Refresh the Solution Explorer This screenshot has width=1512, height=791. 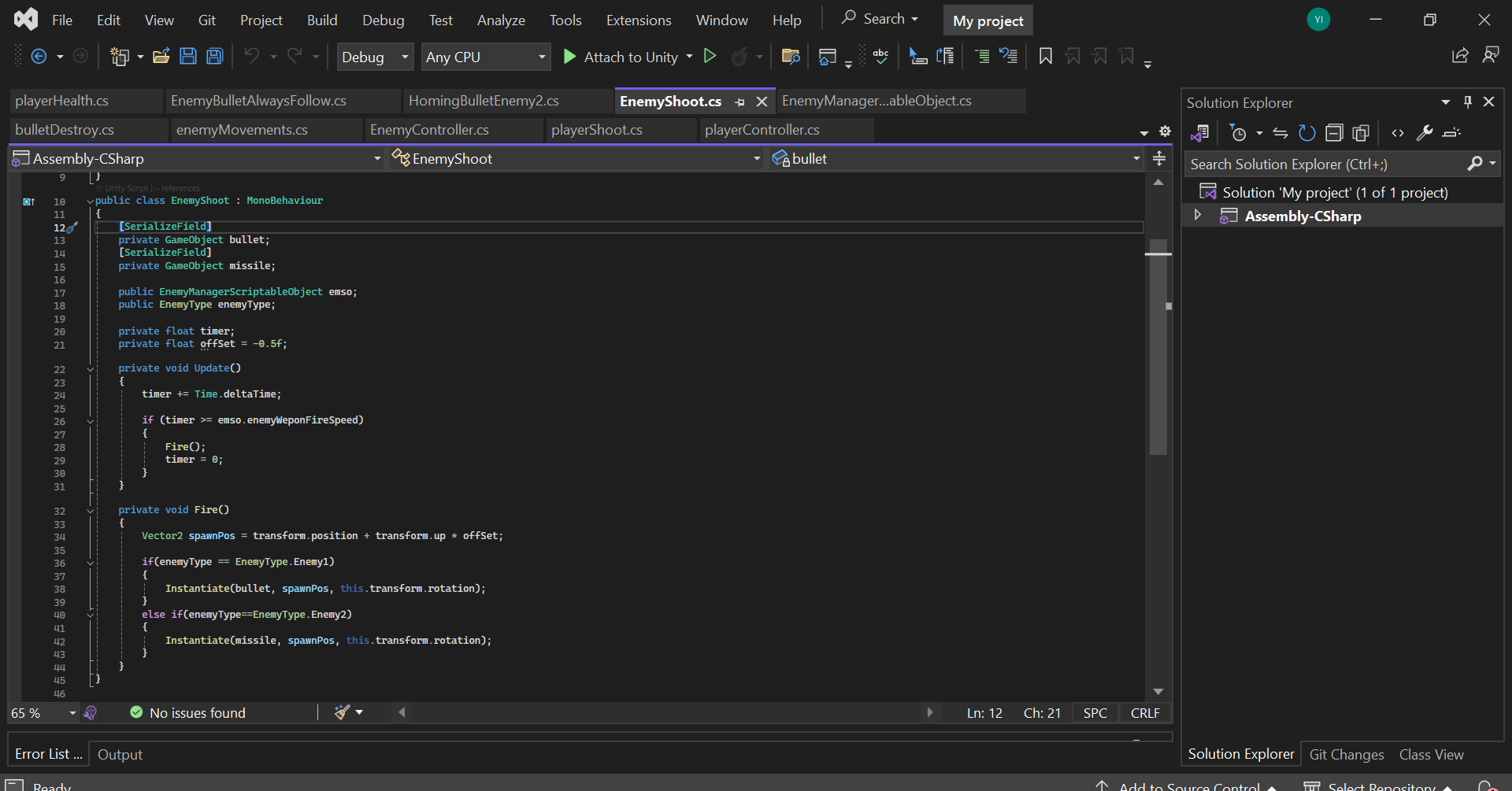(x=1307, y=133)
